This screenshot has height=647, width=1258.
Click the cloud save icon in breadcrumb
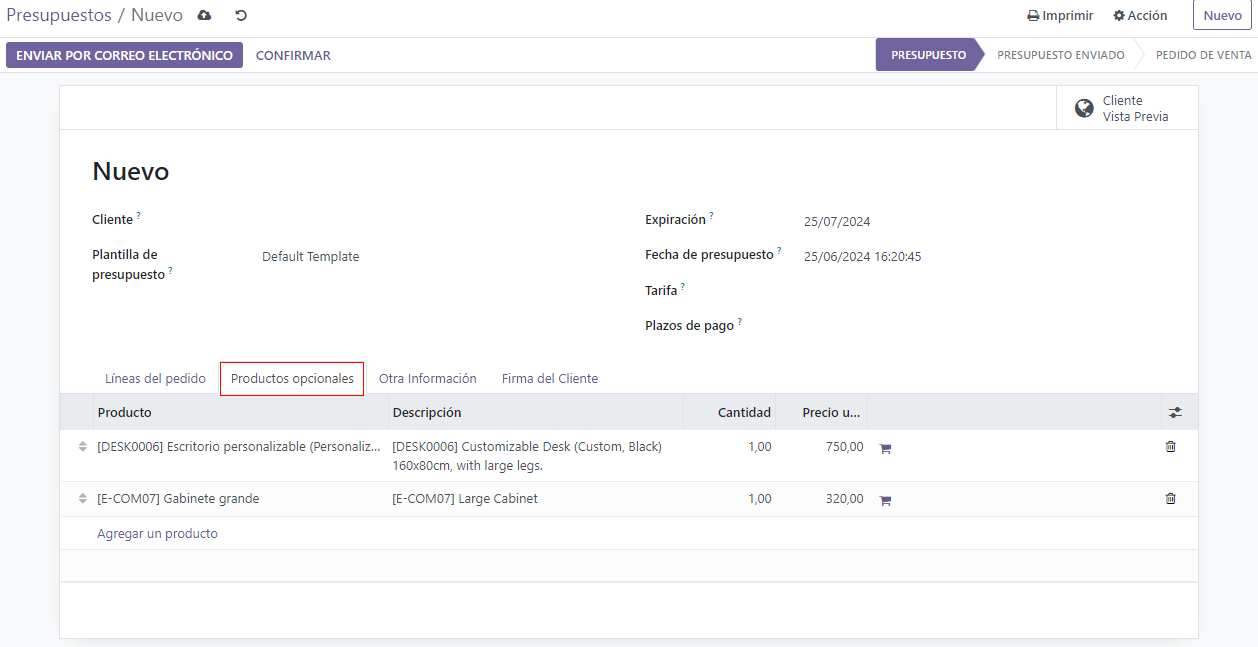(205, 16)
